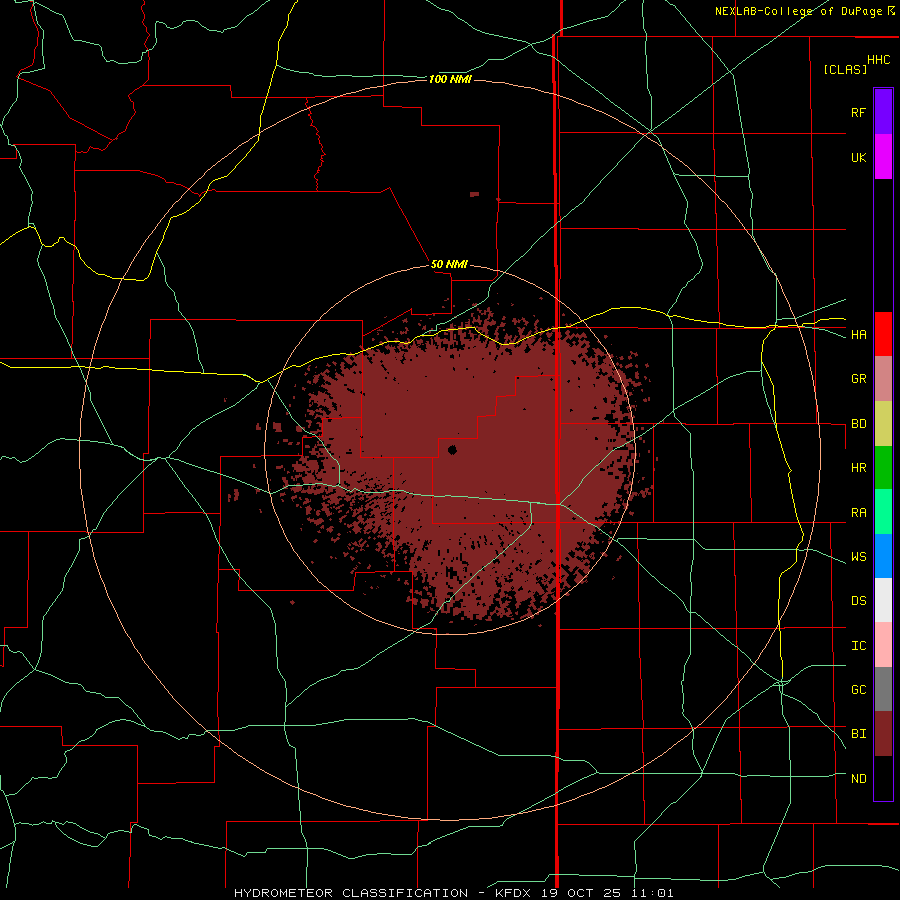
Task: Click the black radar site dot
Action: [x=452, y=450]
